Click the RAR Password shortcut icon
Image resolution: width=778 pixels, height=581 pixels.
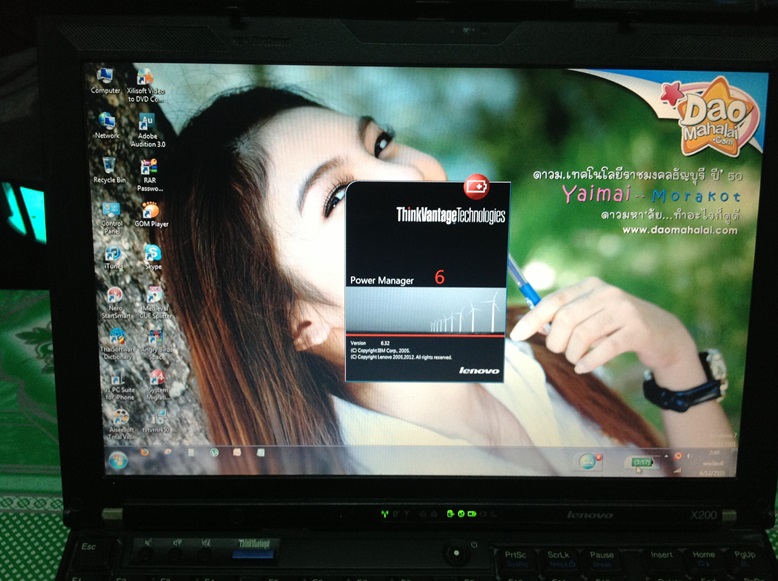tap(149, 175)
